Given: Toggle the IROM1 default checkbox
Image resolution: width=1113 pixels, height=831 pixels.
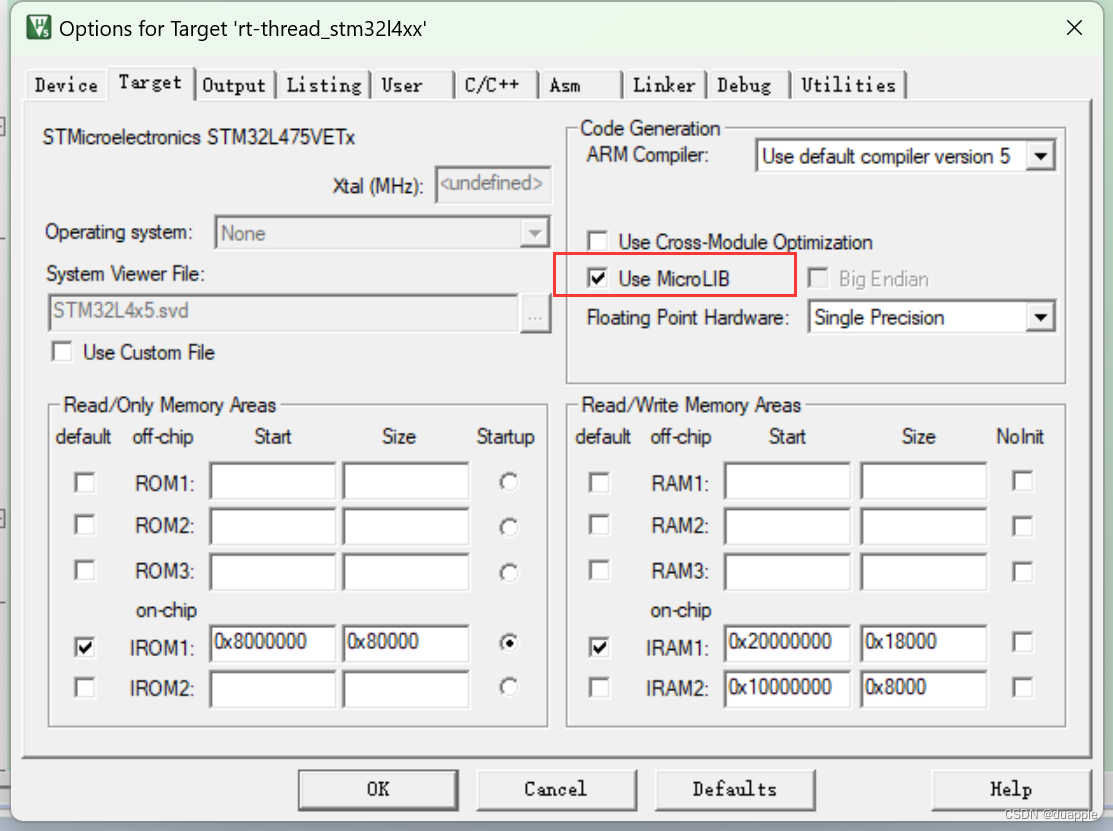Looking at the screenshot, I should (x=84, y=646).
